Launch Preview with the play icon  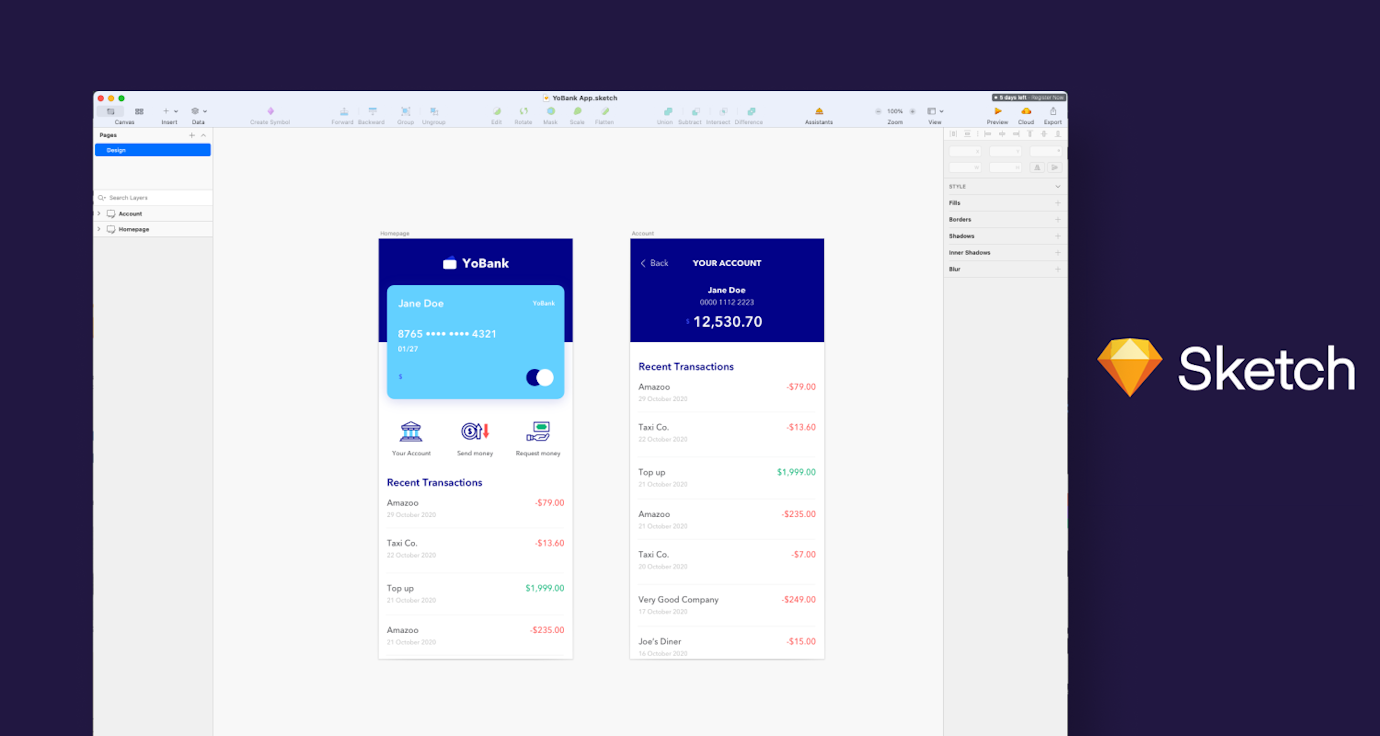[x=997, y=112]
